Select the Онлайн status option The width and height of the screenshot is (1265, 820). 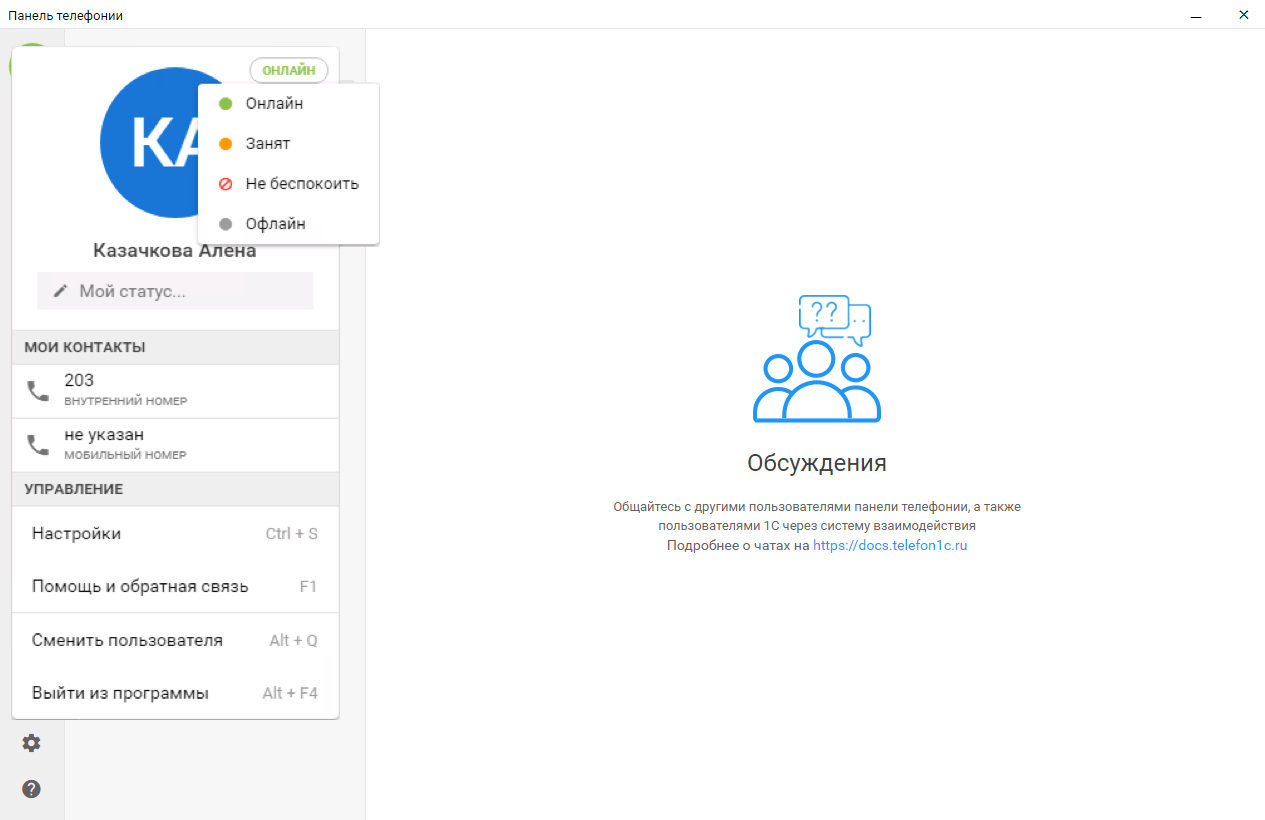pos(289,104)
